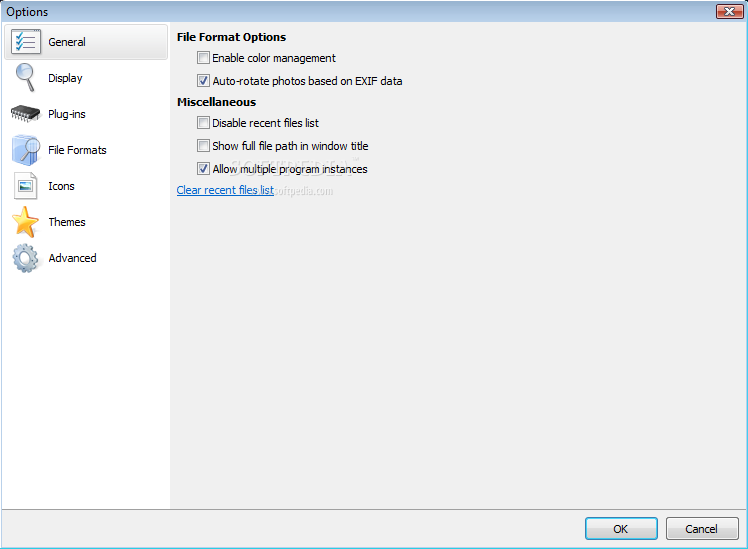Click the Cancel button
This screenshot has height=549, width=748.
point(702,528)
